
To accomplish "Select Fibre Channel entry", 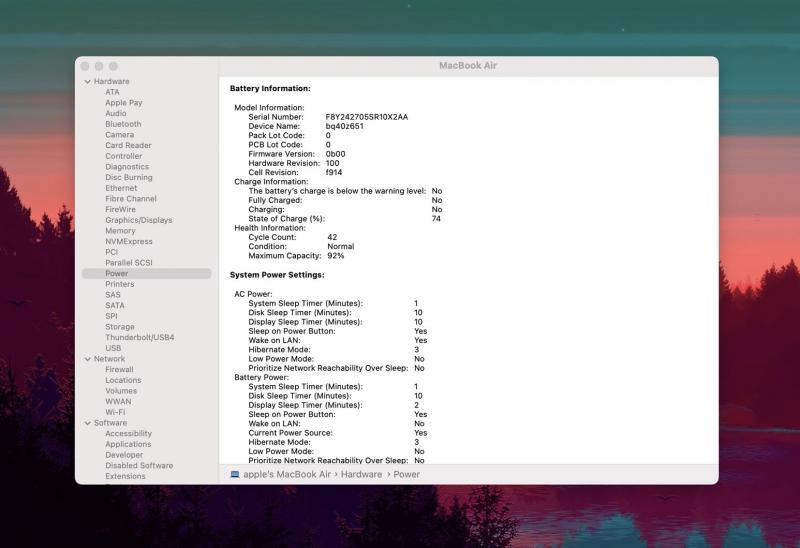I will 131,199.
